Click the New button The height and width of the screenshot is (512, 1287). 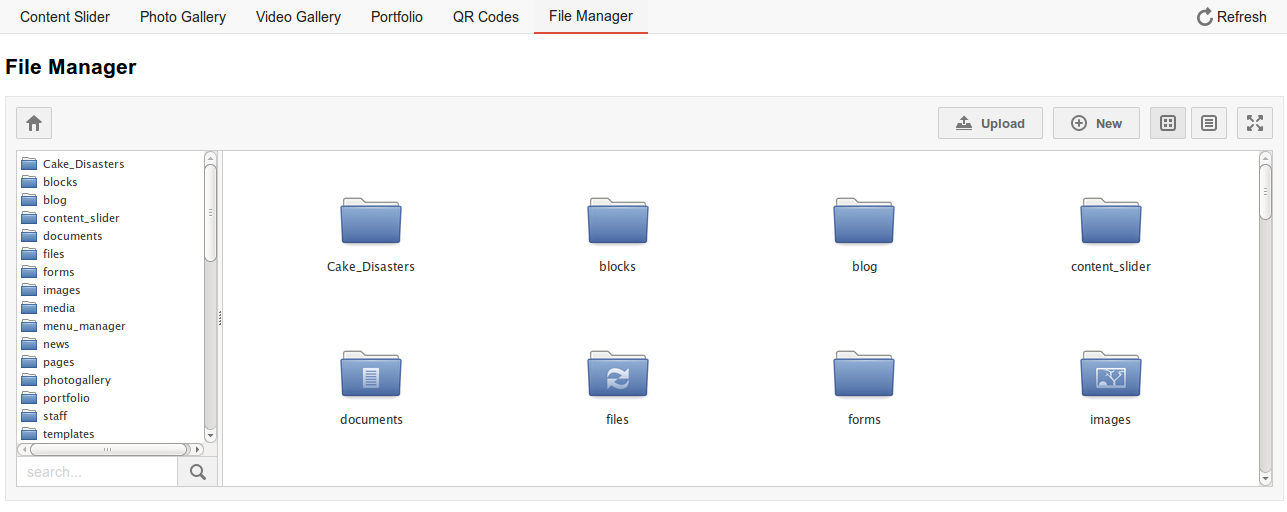point(1096,123)
